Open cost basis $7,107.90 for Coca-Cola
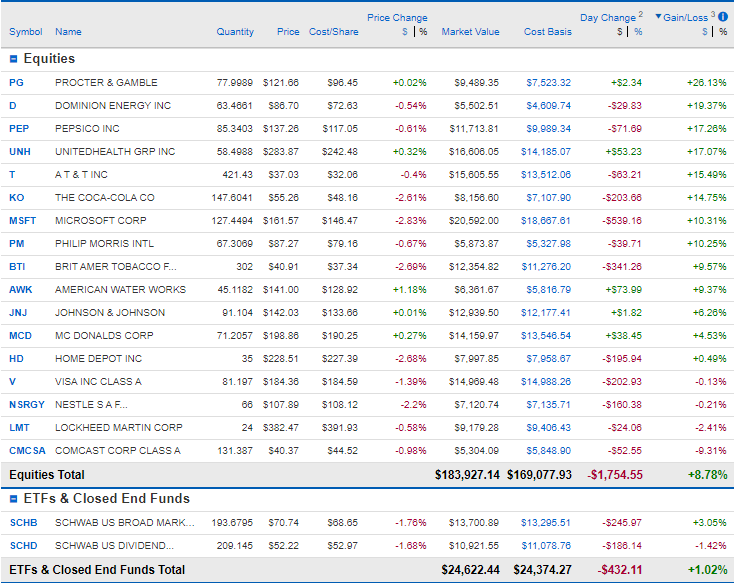The image size is (734, 583). [549, 198]
